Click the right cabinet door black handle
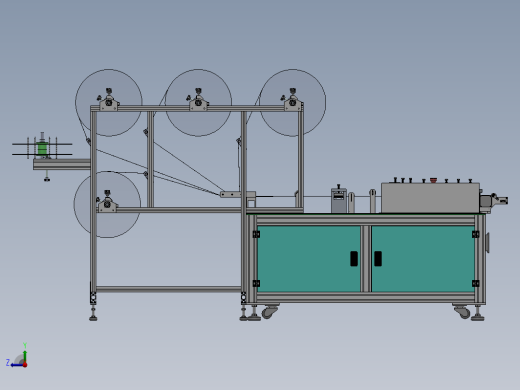The width and height of the screenshot is (520, 390). (x=378, y=259)
